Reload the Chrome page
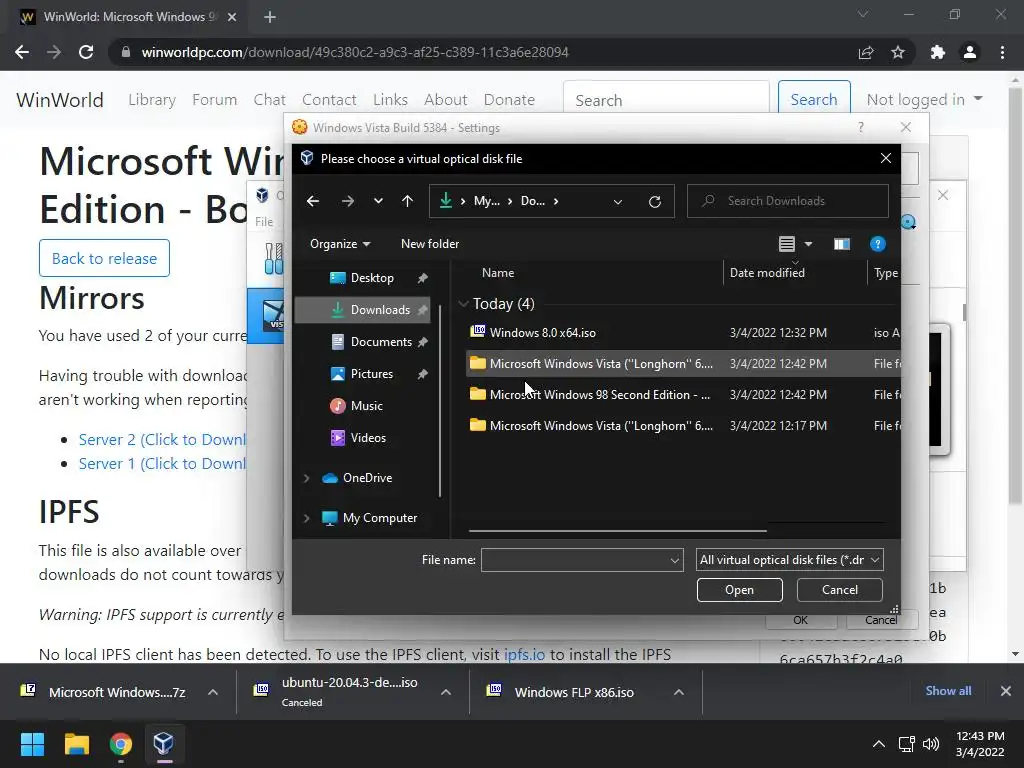 [x=86, y=52]
